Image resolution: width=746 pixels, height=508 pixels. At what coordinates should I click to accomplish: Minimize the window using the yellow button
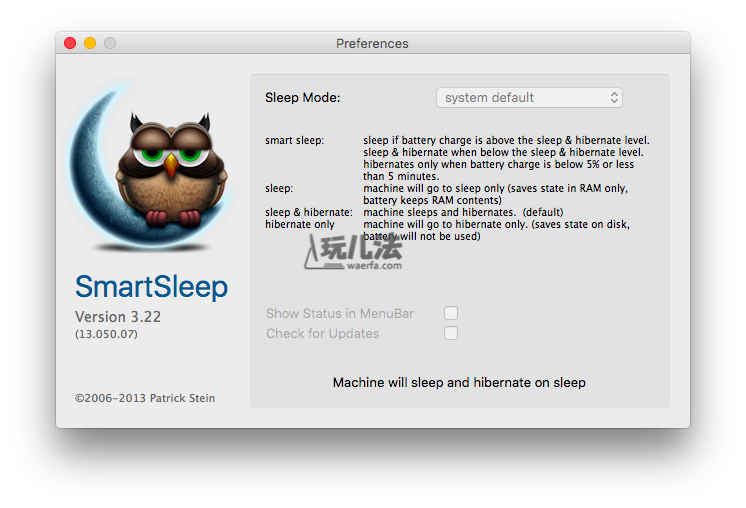pyautogui.click(x=90, y=43)
